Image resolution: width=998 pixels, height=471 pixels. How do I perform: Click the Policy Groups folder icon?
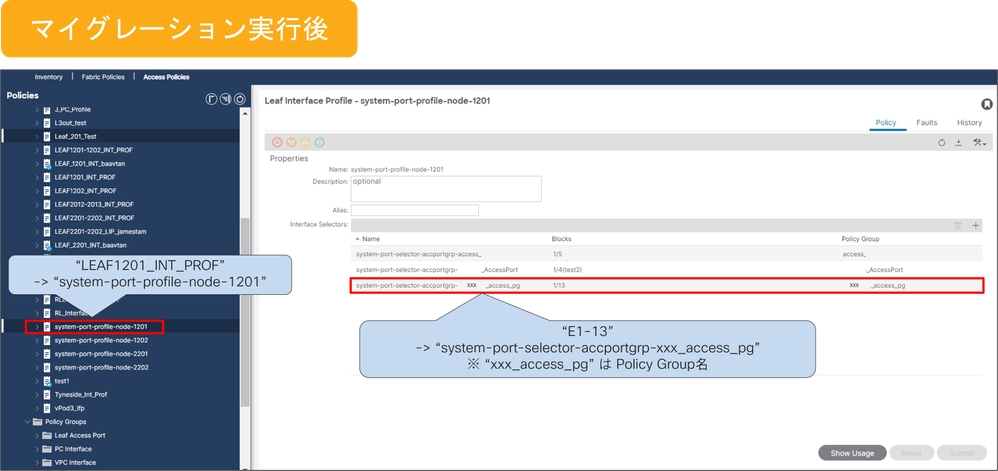pyautogui.click(x=37, y=422)
